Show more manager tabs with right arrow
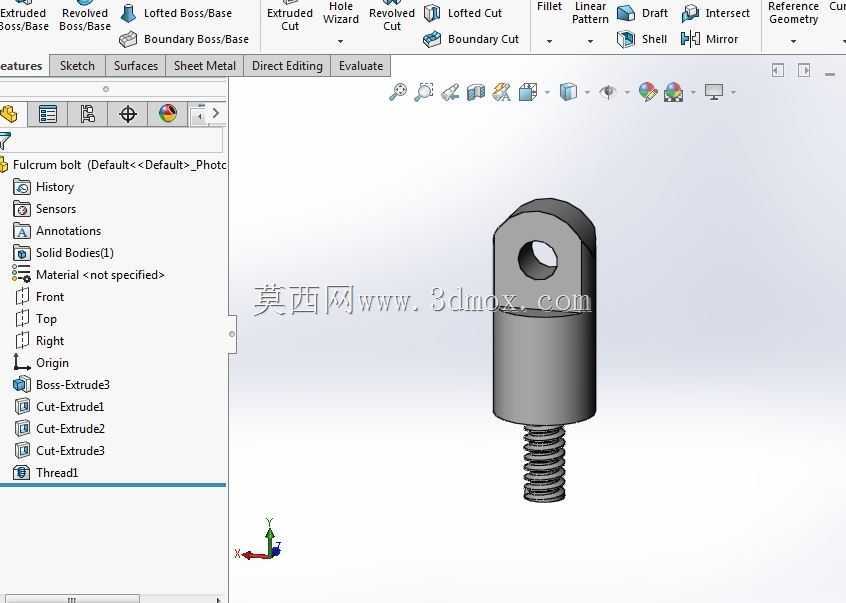 [x=216, y=113]
